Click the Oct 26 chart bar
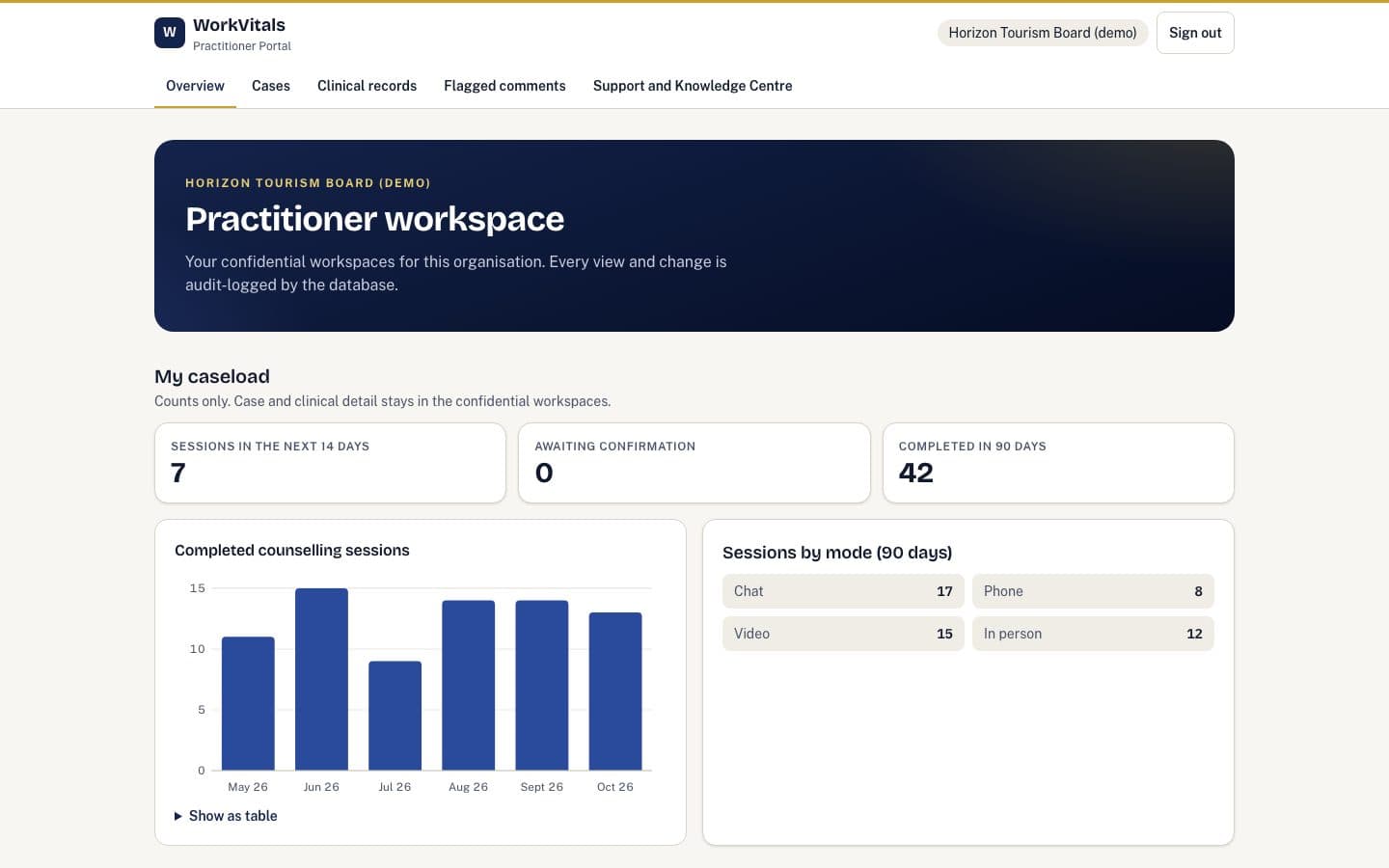This screenshot has width=1389, height=868. 615,692
